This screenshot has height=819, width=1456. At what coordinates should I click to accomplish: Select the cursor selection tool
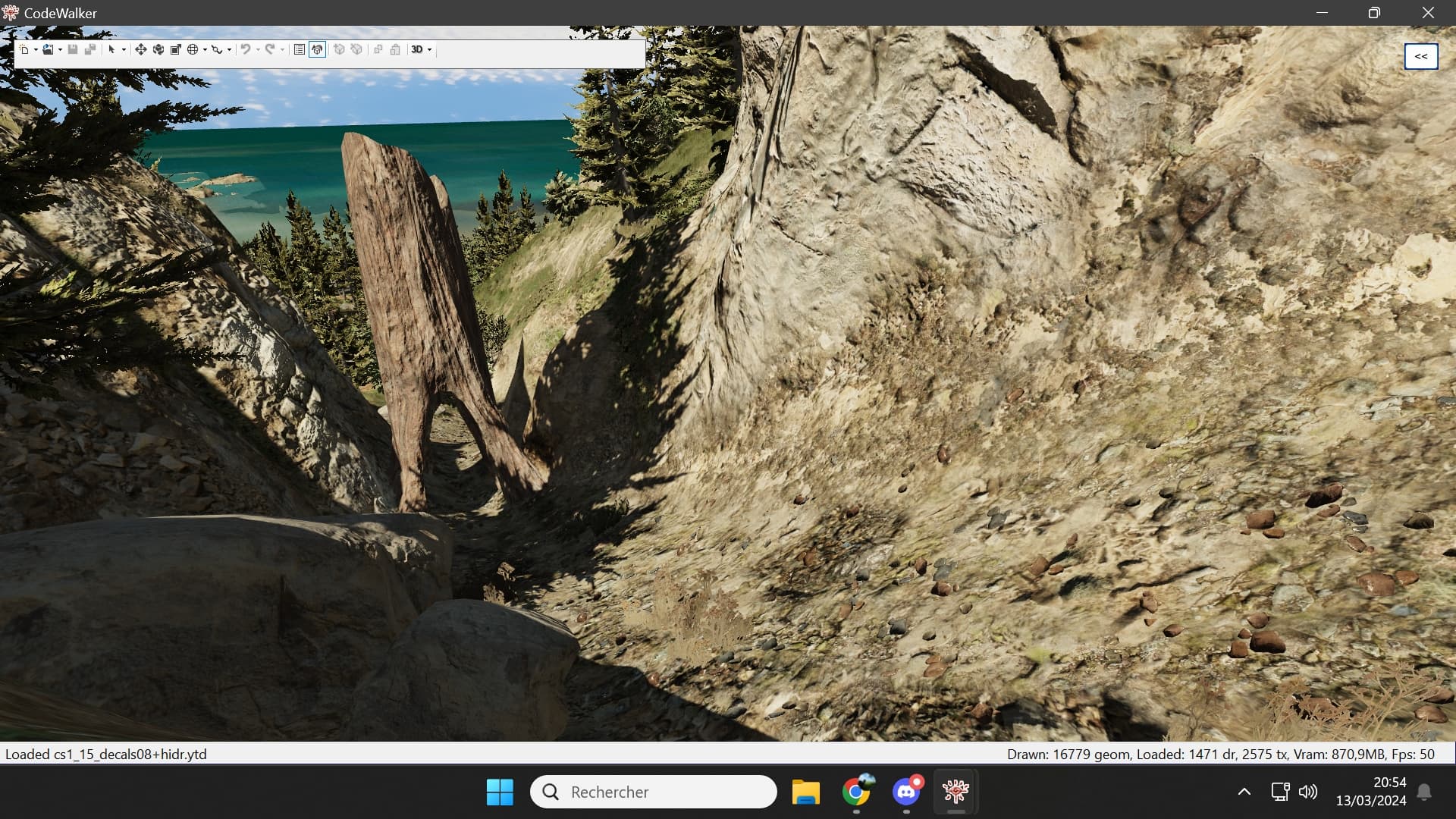114,50
